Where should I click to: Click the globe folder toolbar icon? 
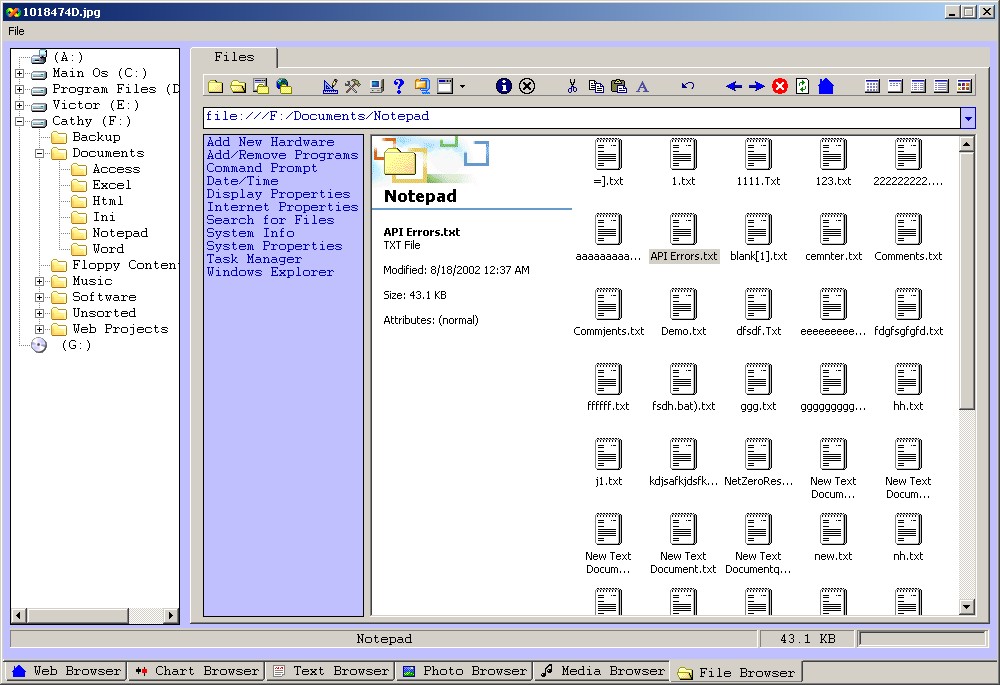coord(284,86)
